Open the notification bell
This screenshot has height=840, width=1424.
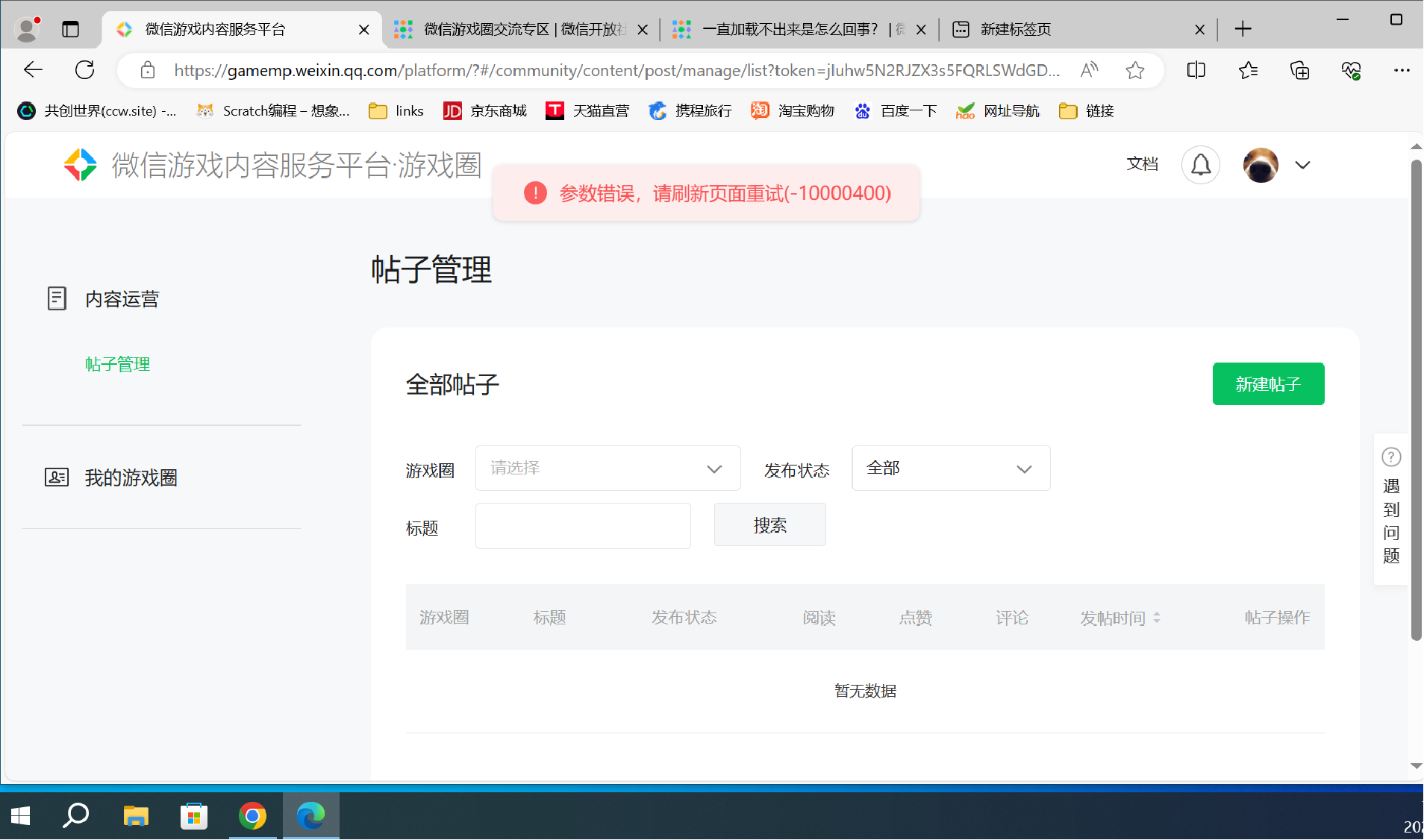click(1200, 165)
